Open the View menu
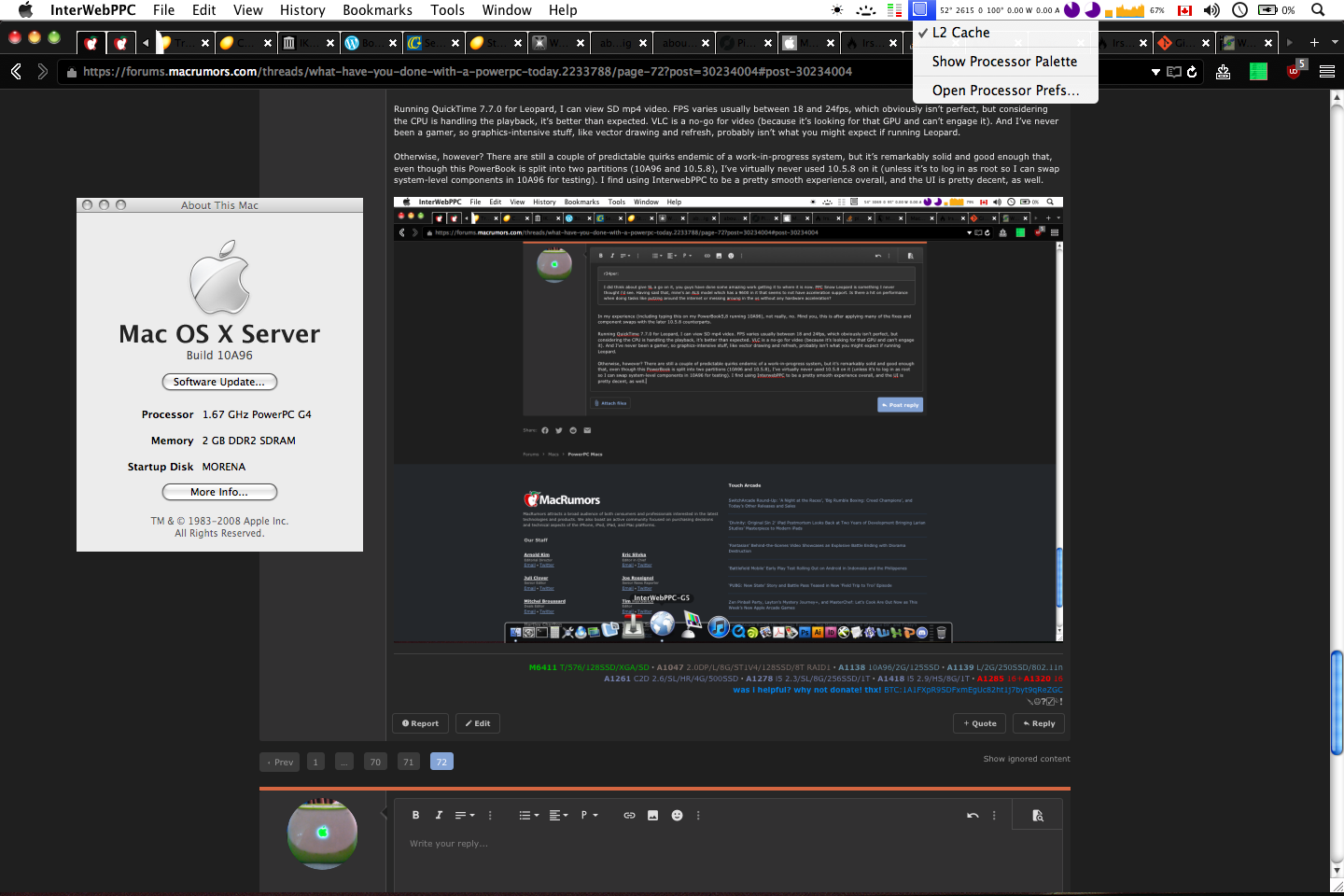This screenshot has width=1344, height=896. pos(247,9)
